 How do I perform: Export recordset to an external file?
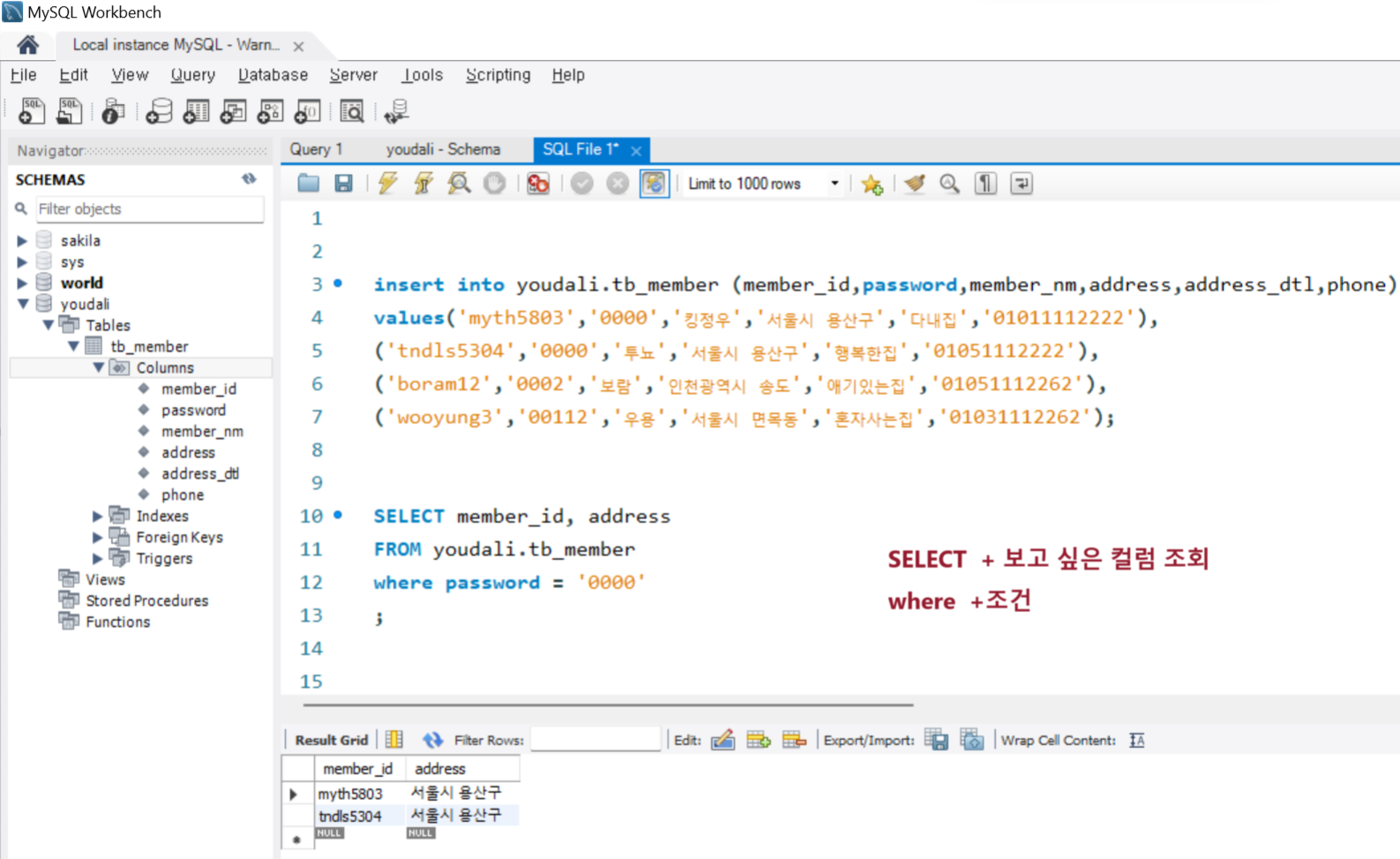(x=936, y=740)
